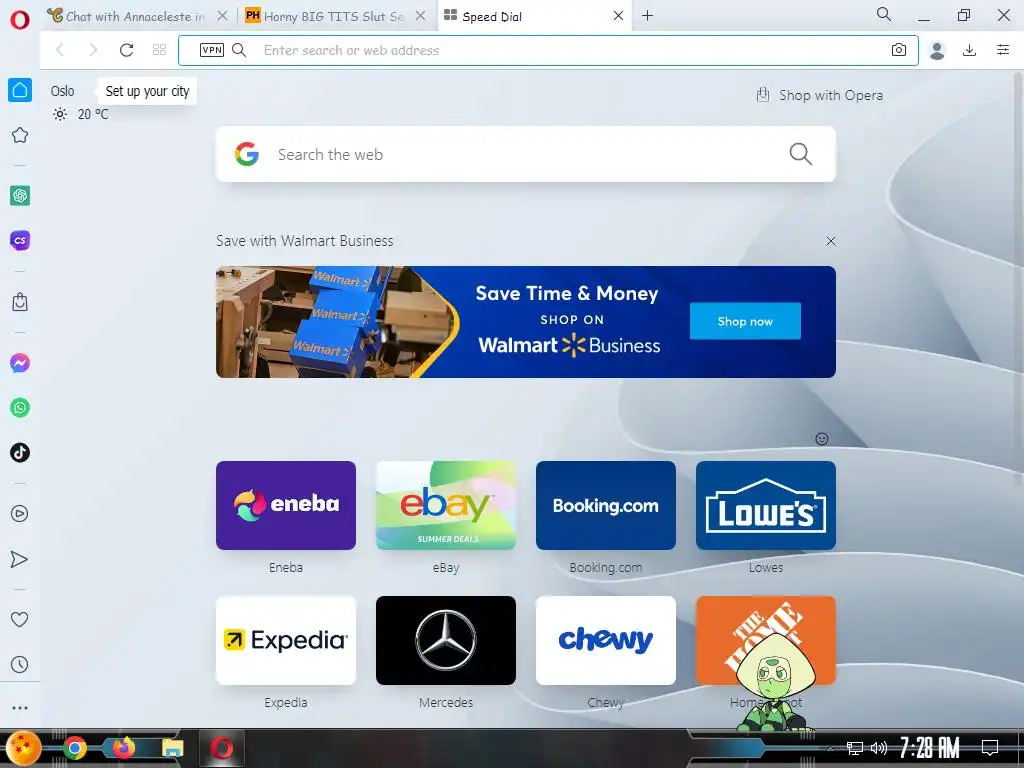Image resolution: width=1024 pixels, height=768 pixels.
Task: Click Shop now on Walmart banner
Action: 745,321
